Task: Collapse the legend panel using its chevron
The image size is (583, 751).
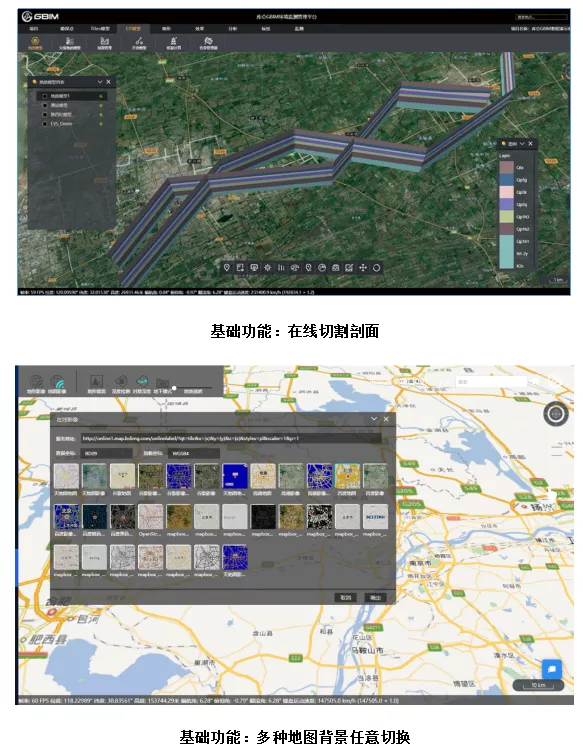Action: pyautogui.click(x=522, y=143)
